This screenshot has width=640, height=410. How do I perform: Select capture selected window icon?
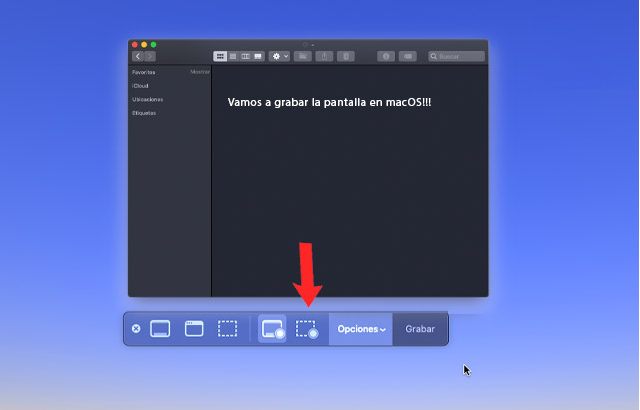click(x=194, y=328)
